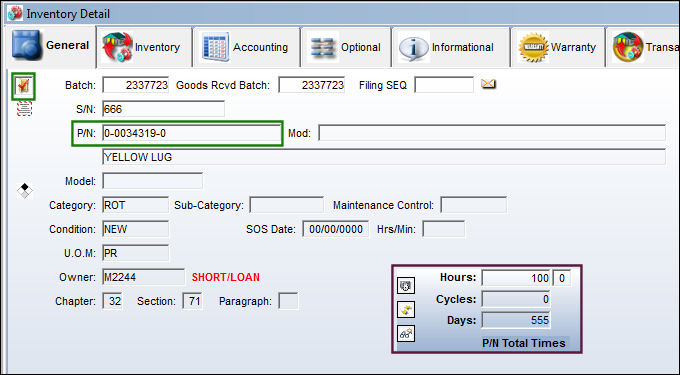Image resolution: width=680 pixels, height=375 pixels.
Task: Click the red checkmark icon beside Batch
Action: (23, 86)
